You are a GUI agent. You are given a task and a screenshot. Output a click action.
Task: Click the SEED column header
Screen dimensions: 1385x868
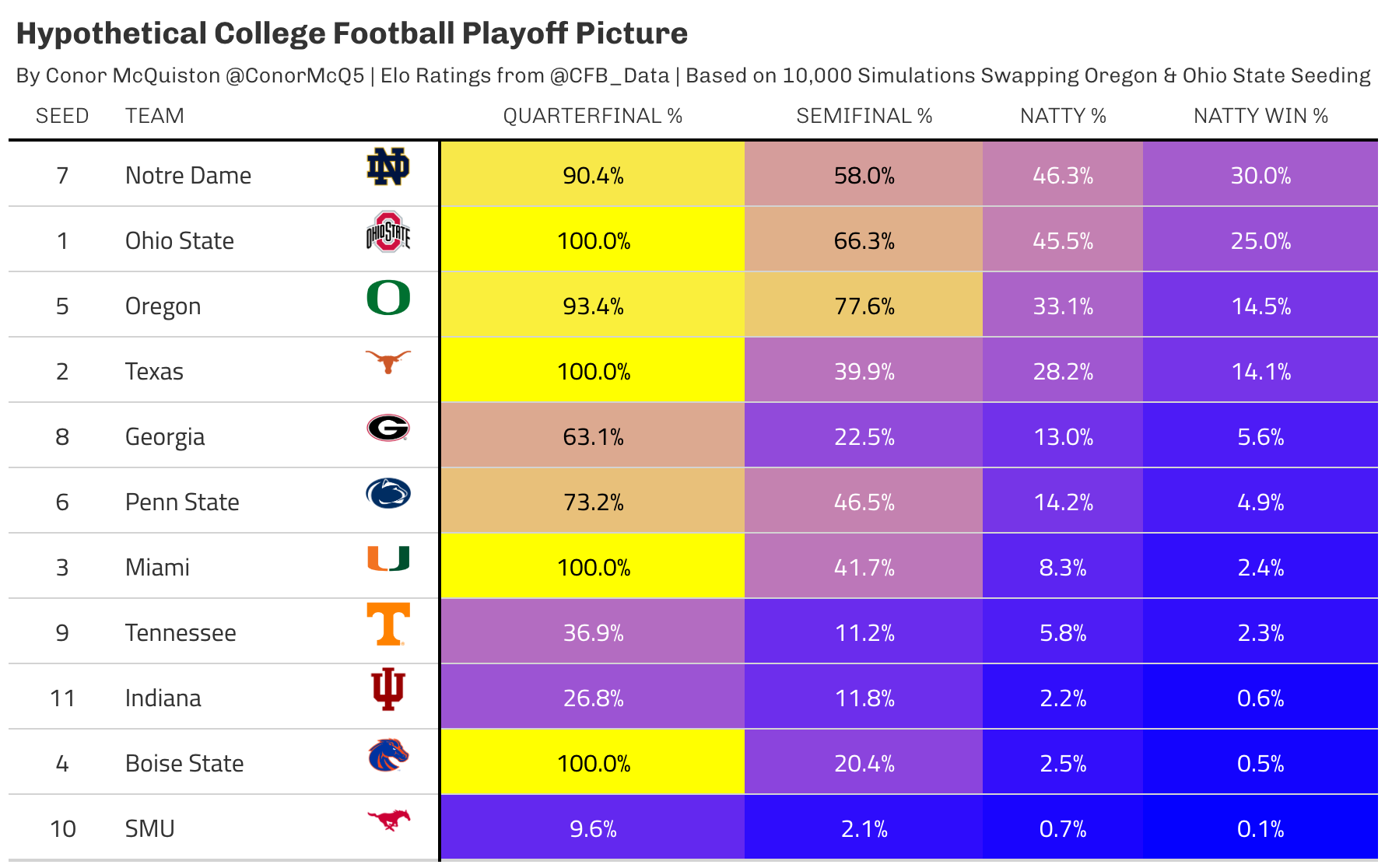click(62, 116)
